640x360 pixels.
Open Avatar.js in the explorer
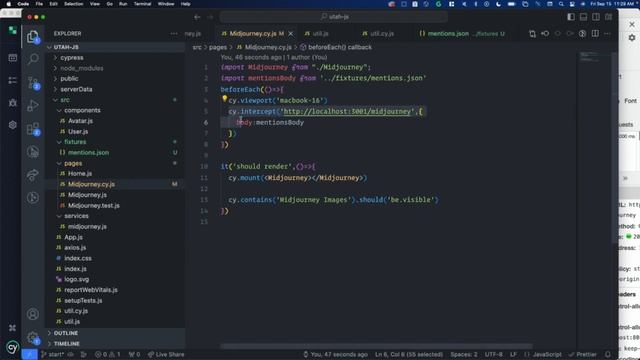coord(80,121)
